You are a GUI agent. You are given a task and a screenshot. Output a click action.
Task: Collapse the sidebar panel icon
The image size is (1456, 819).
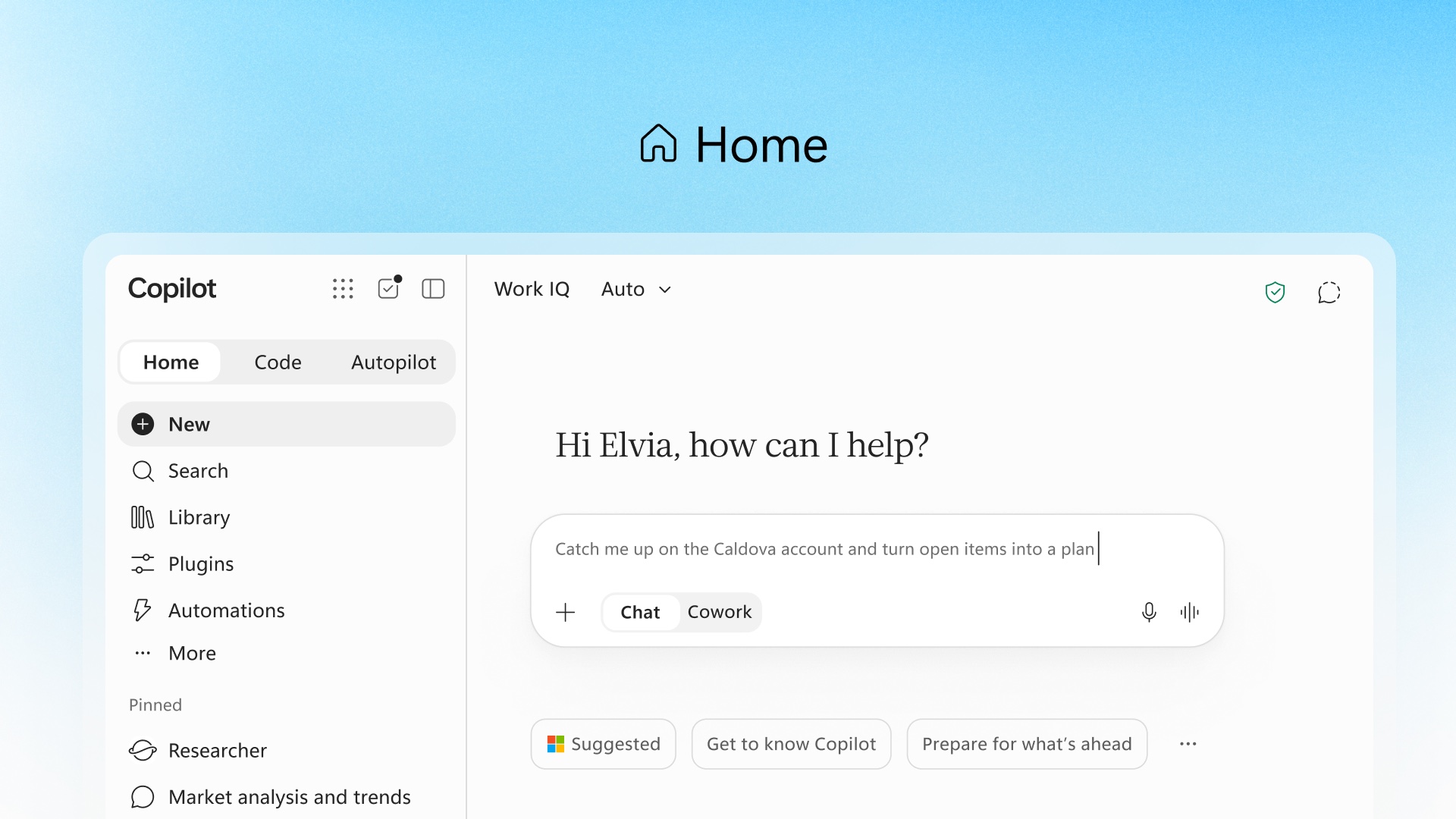tap(433, 289)
